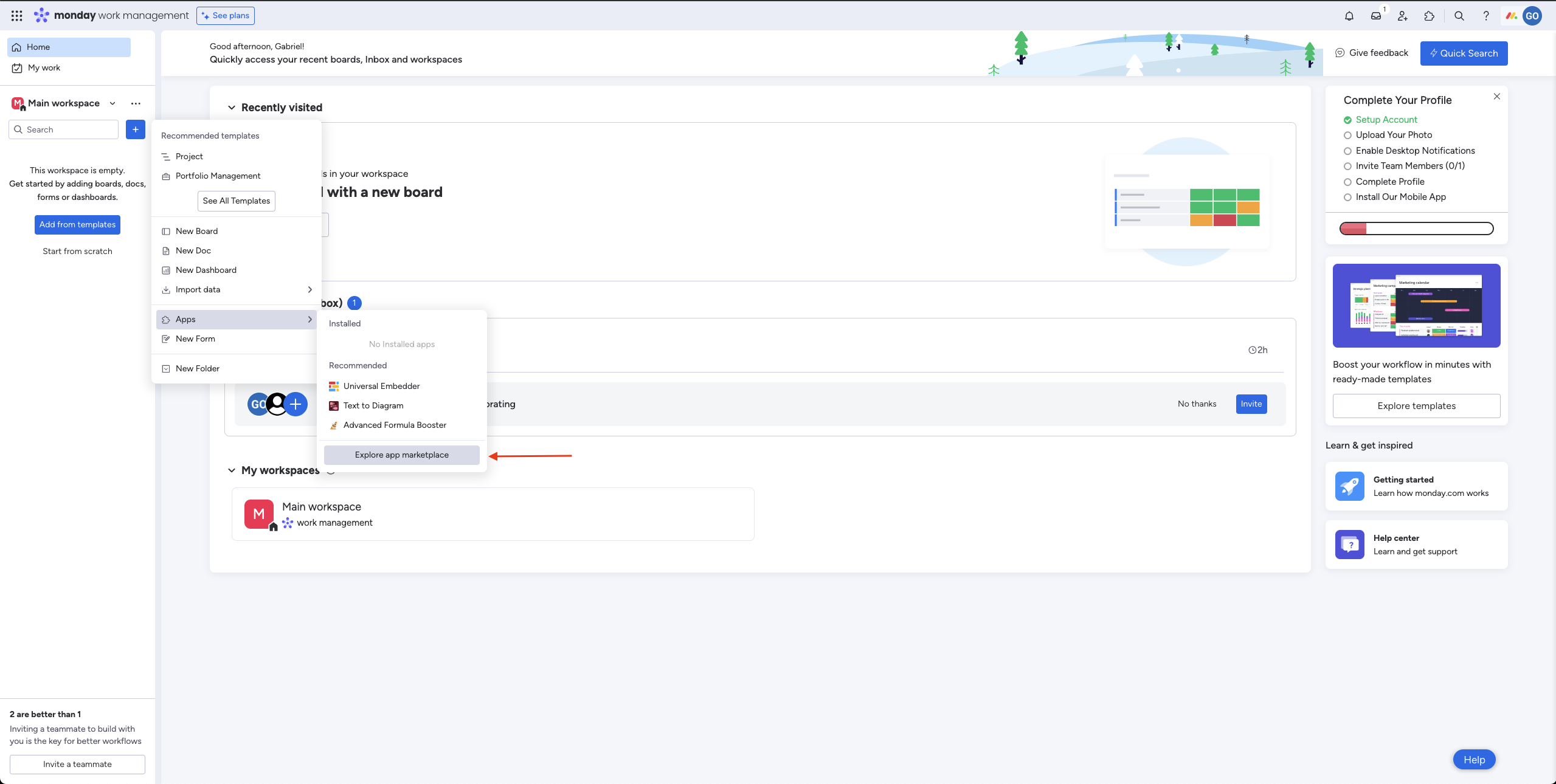Click the sidebar Search input field
This screenshot has width=1556, height=784.
point(64,129)
